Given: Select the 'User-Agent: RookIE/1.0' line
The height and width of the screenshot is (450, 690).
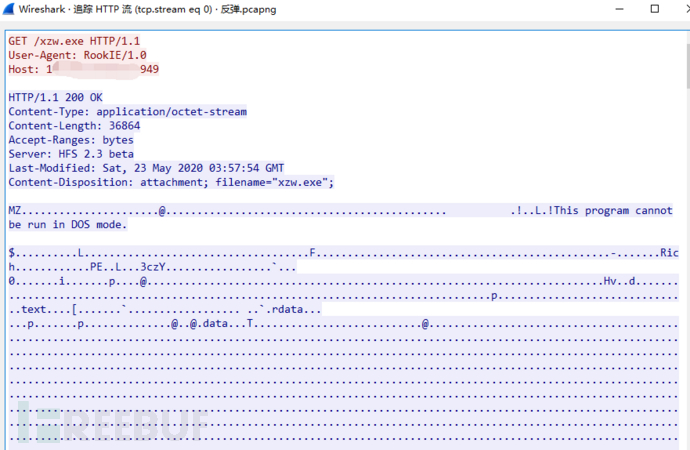Looking at the screenshot, I should coord(77,55).
